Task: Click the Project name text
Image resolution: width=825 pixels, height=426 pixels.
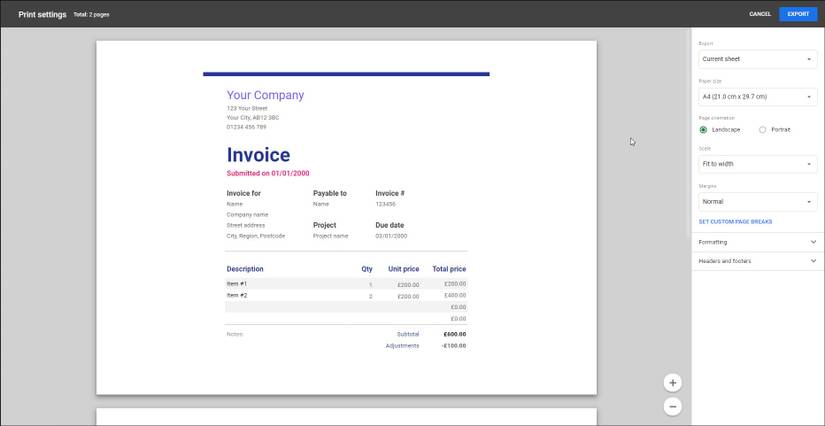Action: point(330,236)
